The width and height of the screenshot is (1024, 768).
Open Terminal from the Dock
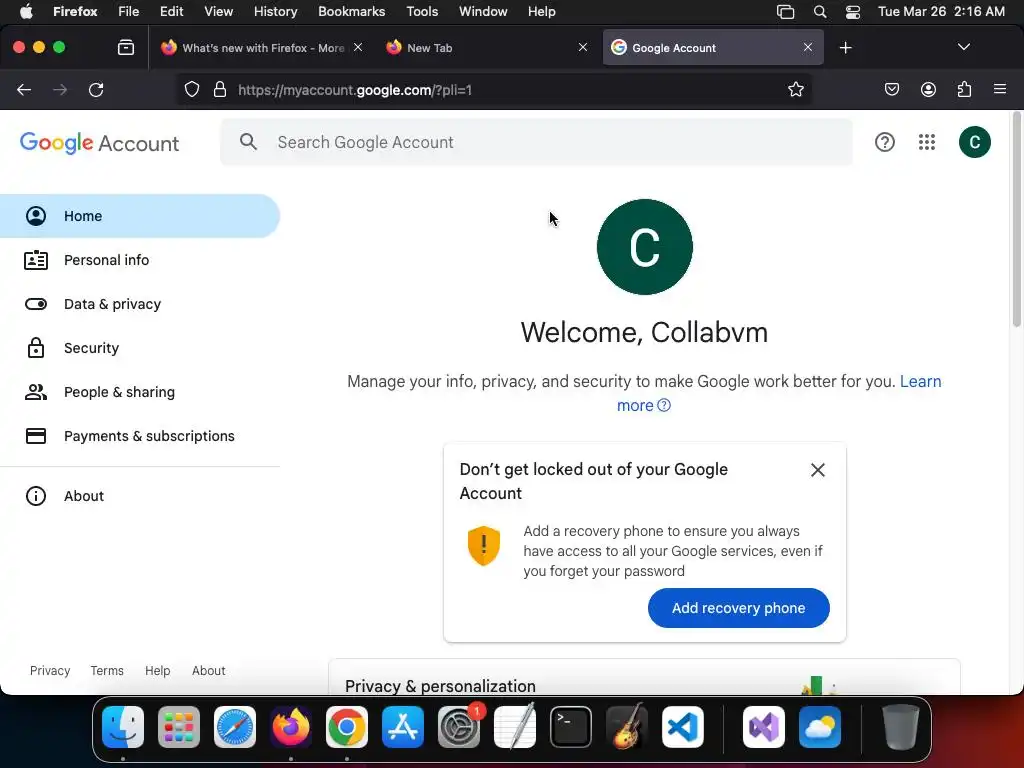coord(571,727)
